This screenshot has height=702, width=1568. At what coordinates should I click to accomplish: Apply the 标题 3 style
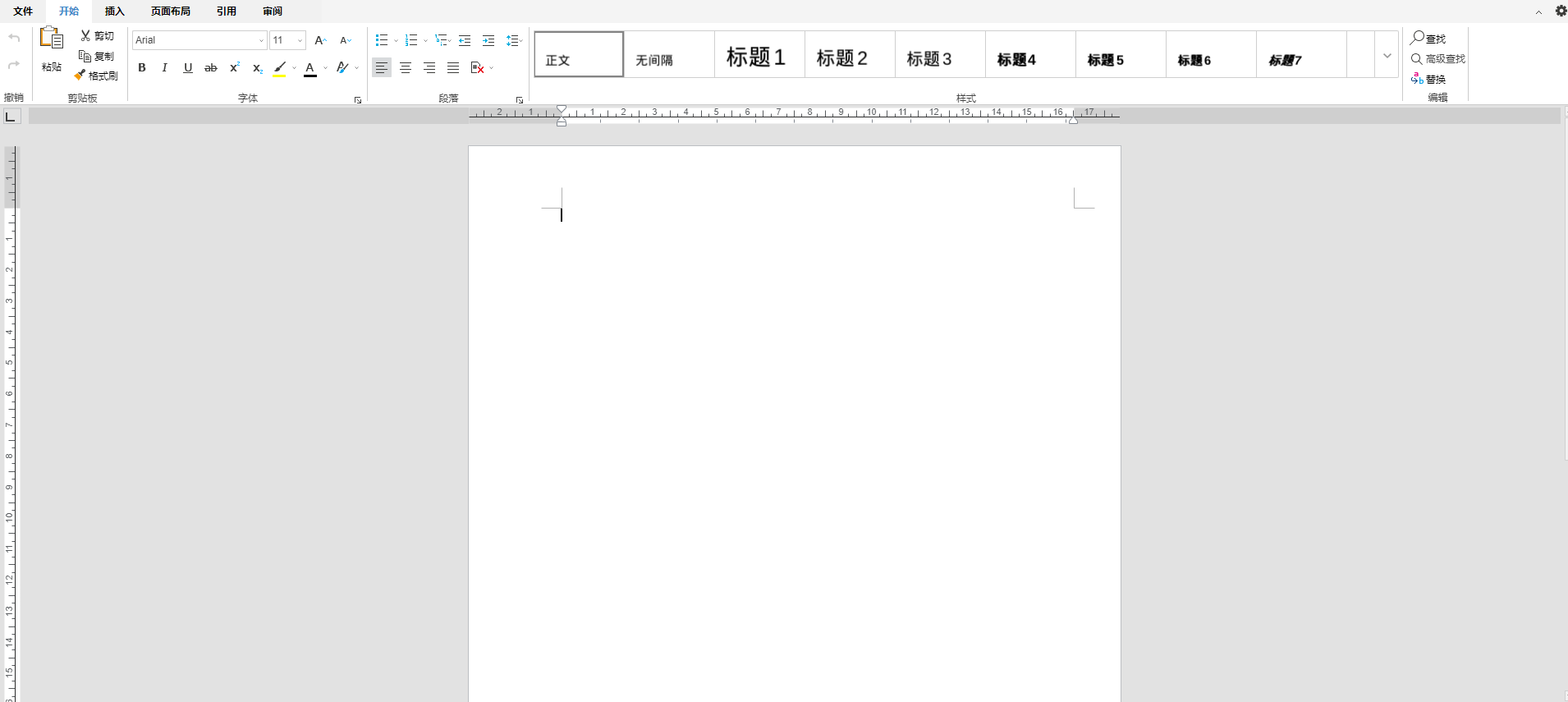coord(940,54)
